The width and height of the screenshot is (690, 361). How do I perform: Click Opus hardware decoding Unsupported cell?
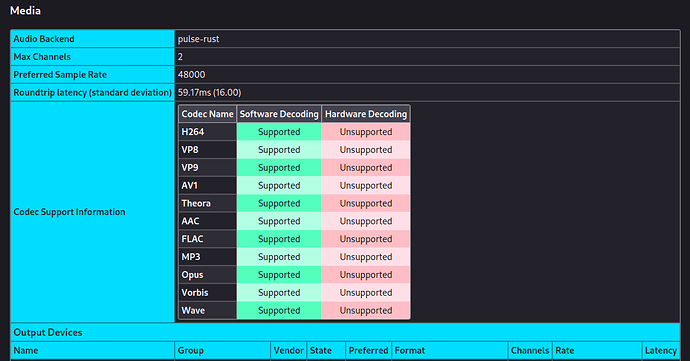pyautogui.click(x=366, y=274)
